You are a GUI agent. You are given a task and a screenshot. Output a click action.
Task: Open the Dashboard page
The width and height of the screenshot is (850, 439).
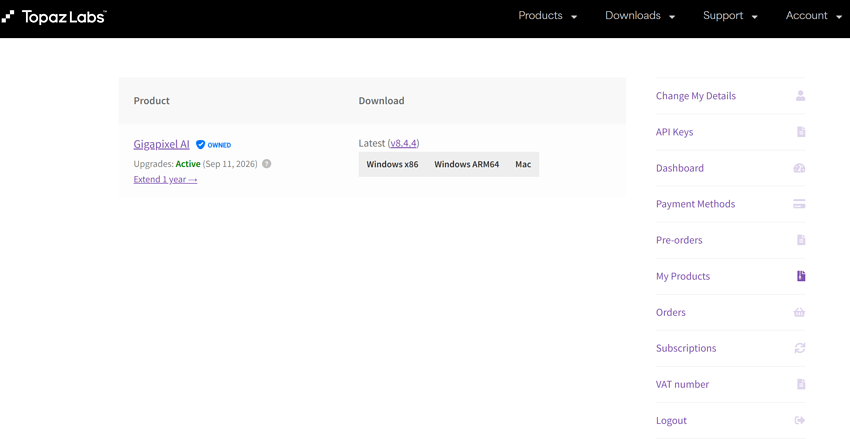(680, 168)
